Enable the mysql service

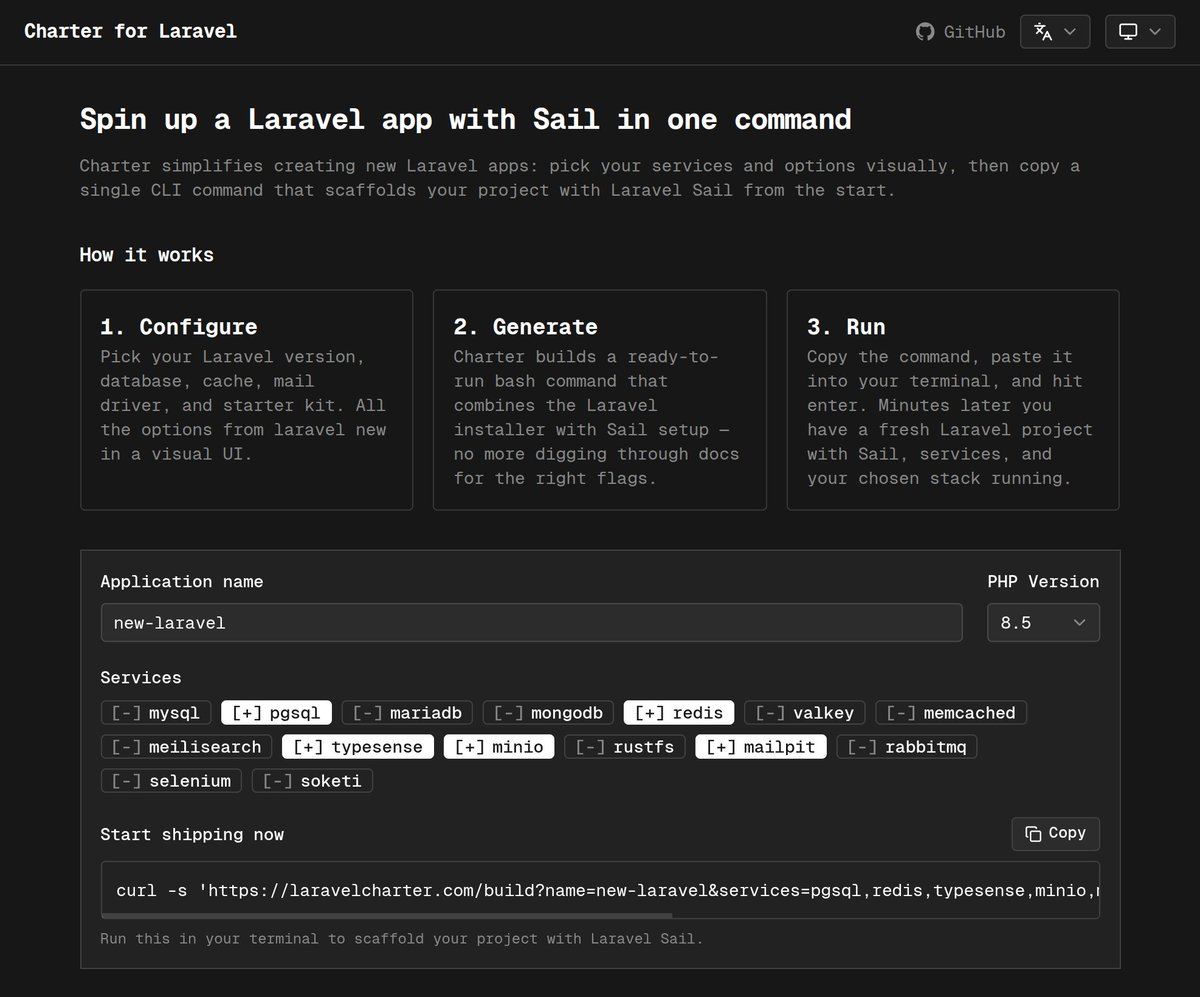156,713
